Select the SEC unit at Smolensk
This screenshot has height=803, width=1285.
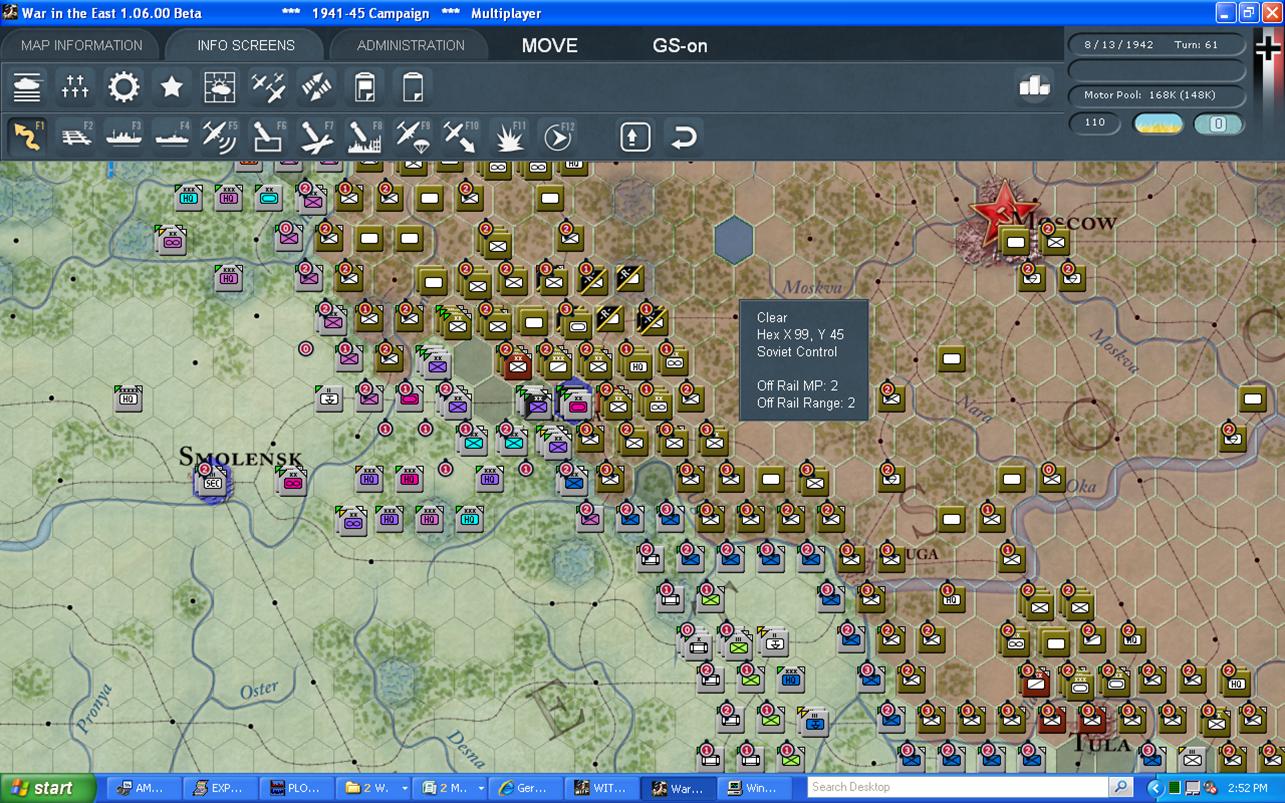(212, 482)
